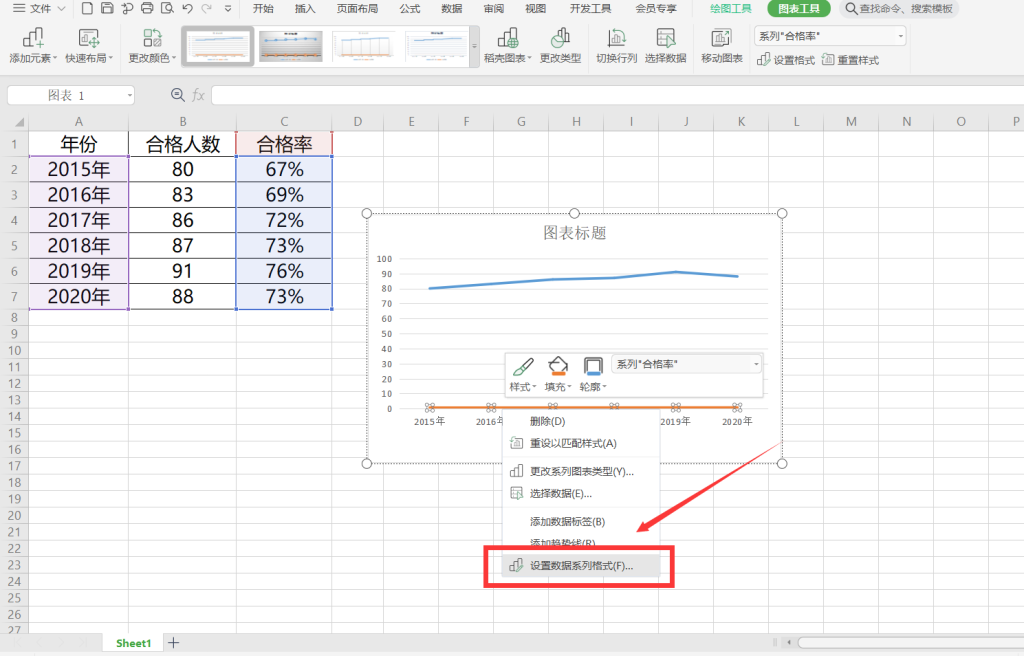Open the floating mini toolbar series dropdown

click(x=687, y=364)
